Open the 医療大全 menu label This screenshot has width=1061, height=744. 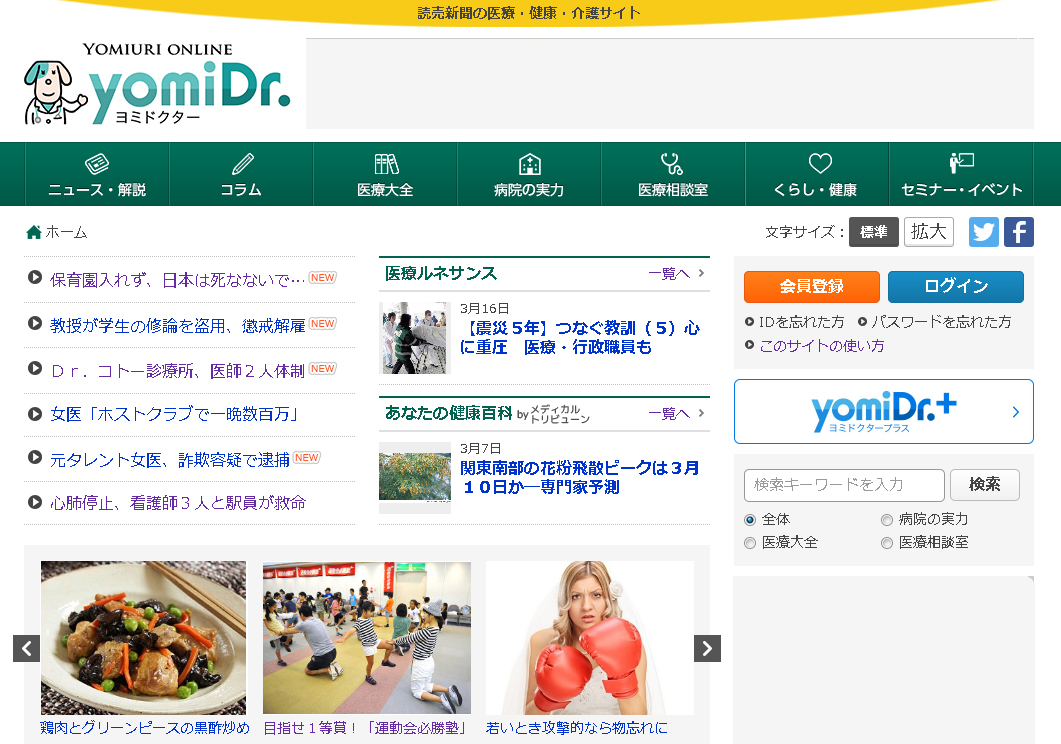[x=385, y=190]
